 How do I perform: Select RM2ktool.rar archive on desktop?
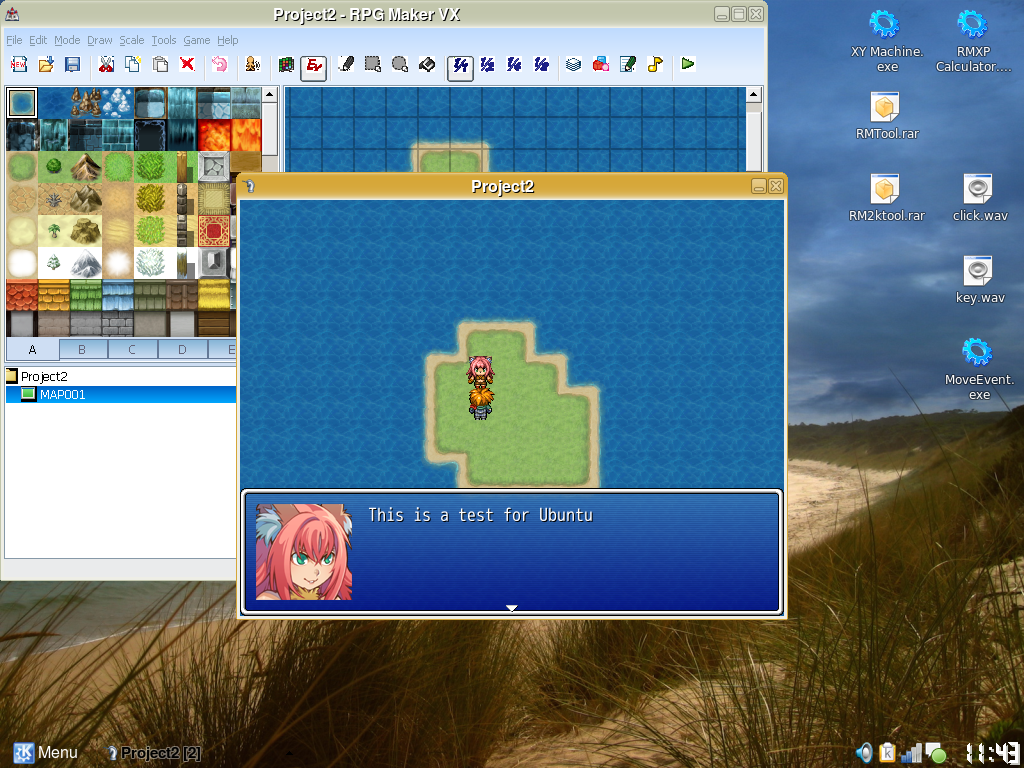tap(887, 198)
